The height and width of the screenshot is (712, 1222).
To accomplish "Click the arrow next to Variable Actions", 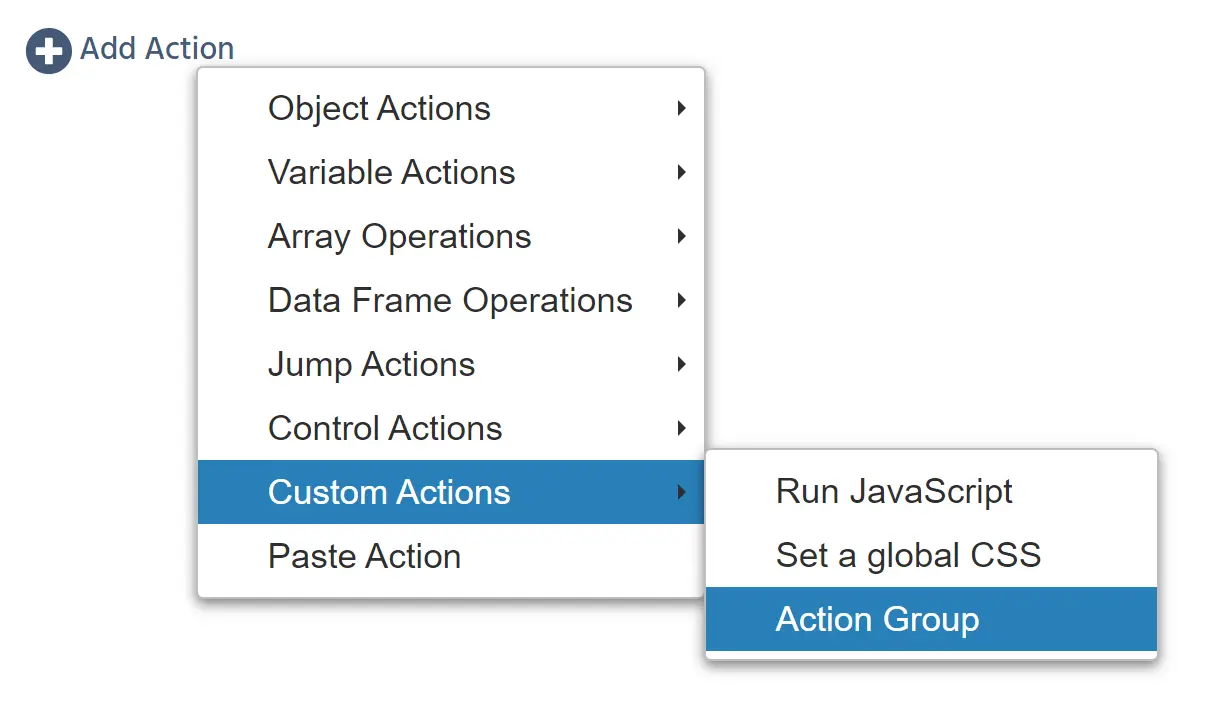I will click(681, 172).
